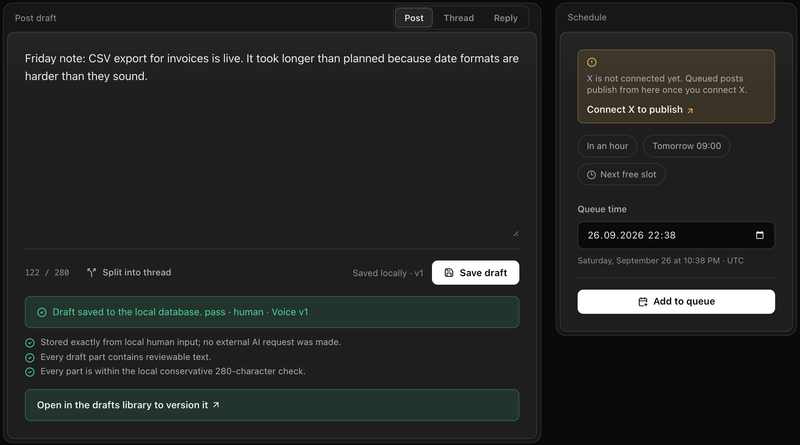The image size is (800, 445).
Task: Click the calendar icon on Add to queue
Action: 643,302
